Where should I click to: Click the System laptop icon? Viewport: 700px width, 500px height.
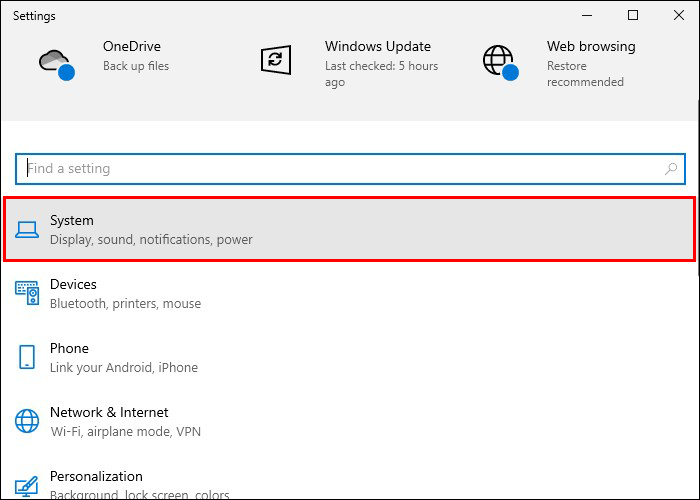click(x=27, y=230)
